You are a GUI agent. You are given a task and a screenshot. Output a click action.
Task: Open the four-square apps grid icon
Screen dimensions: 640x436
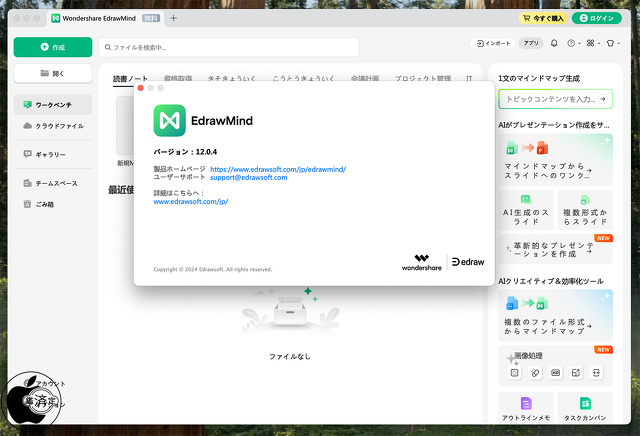[x=590, y=43]
